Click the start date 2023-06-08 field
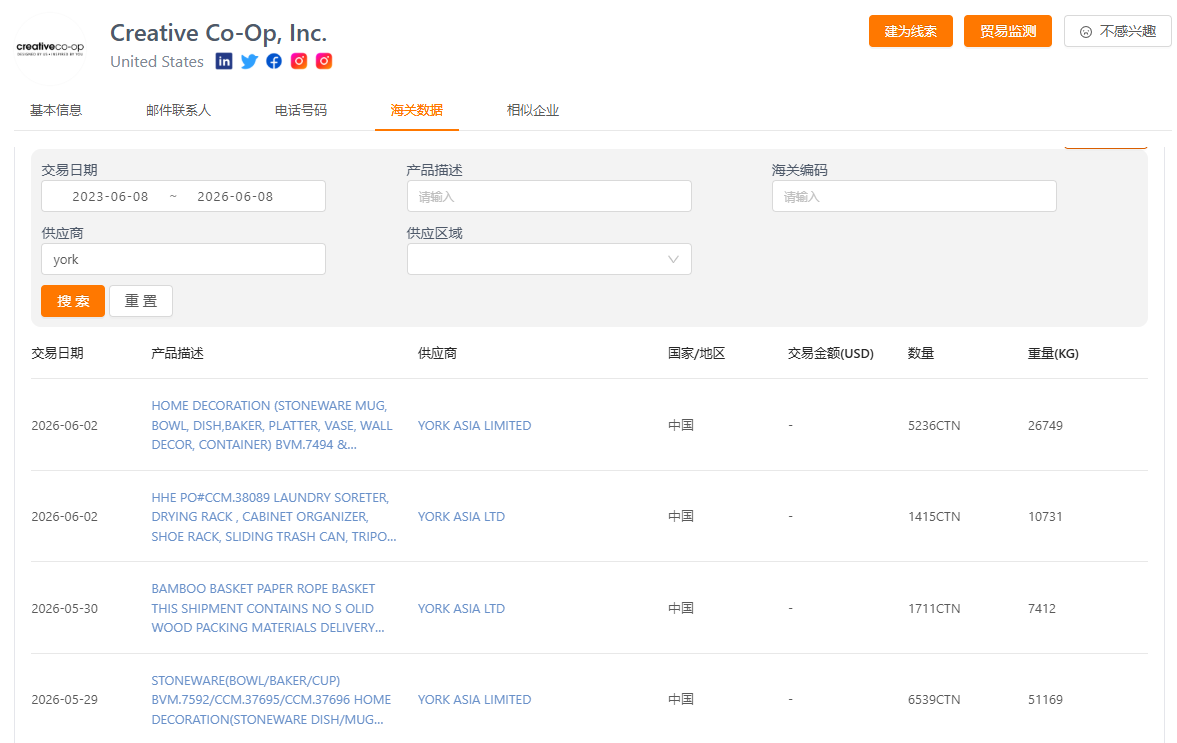The height and width of the screenshot is (743, 1177). [x=110, y=197]
